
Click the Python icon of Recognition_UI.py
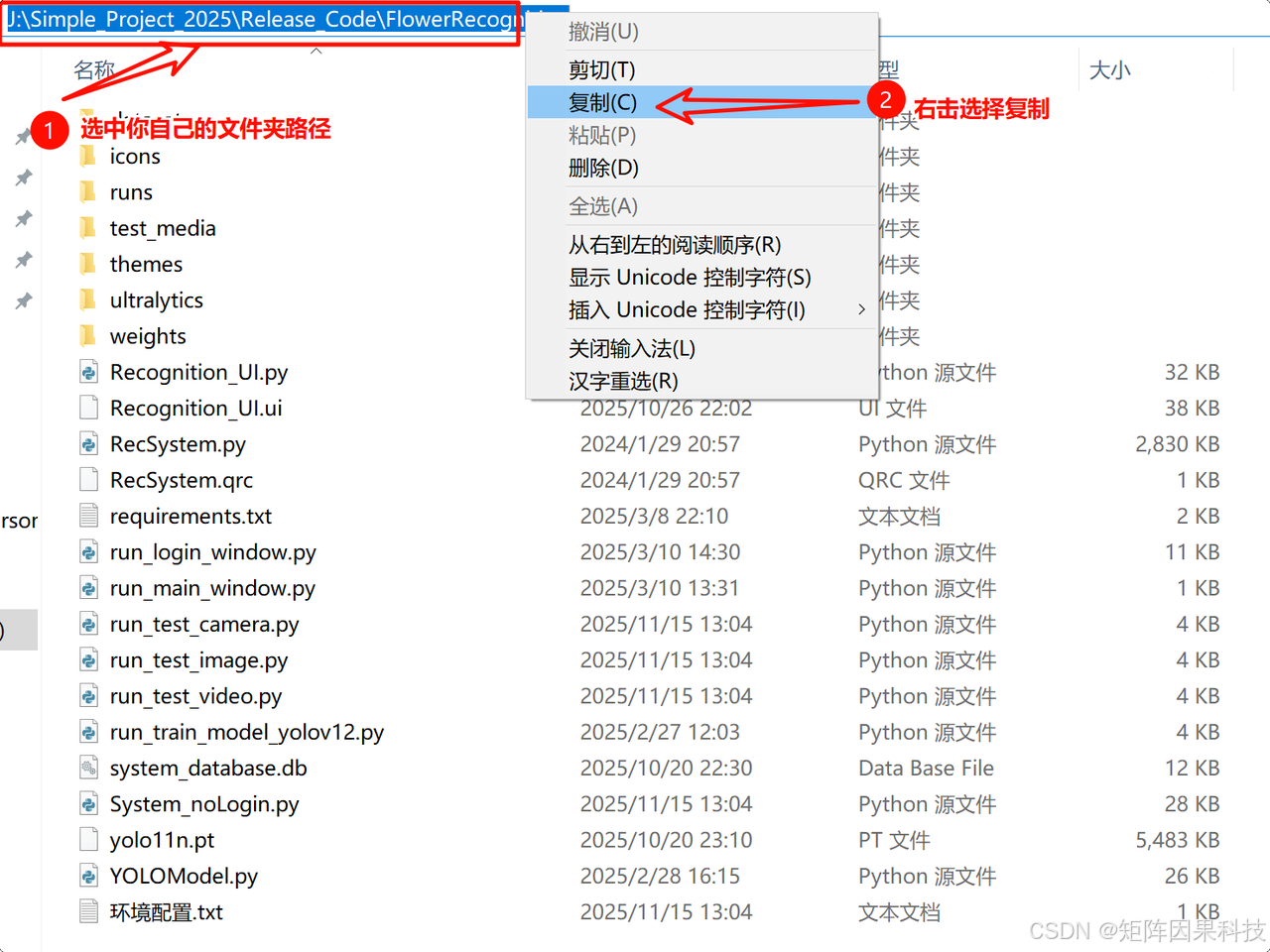tap(89, 372)
